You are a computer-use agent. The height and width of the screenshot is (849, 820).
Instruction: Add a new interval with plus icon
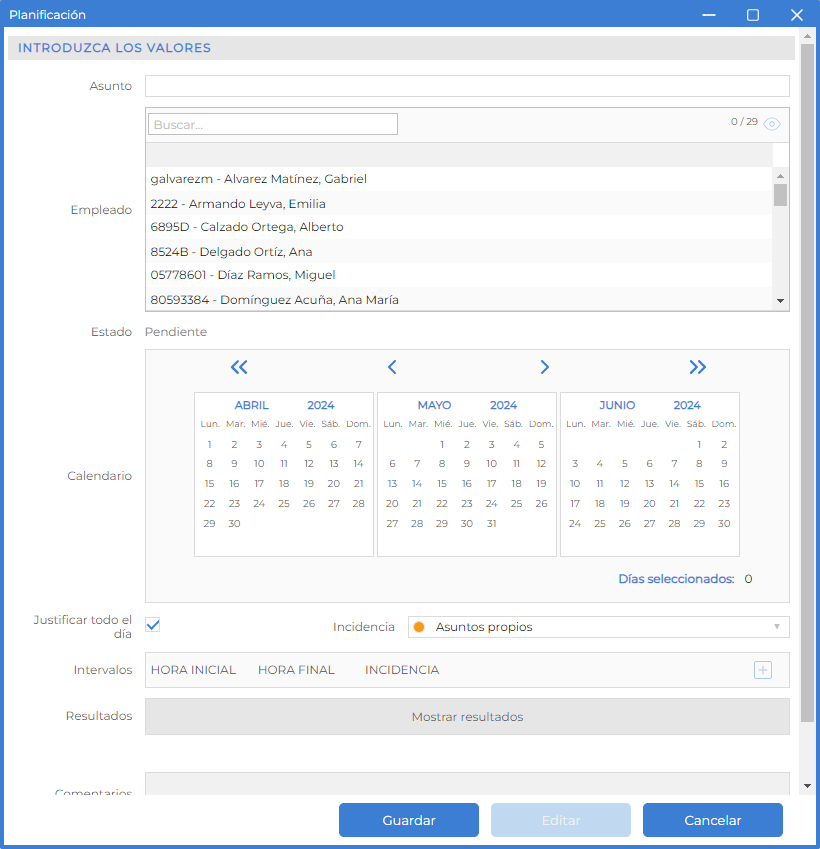(763, 670)
